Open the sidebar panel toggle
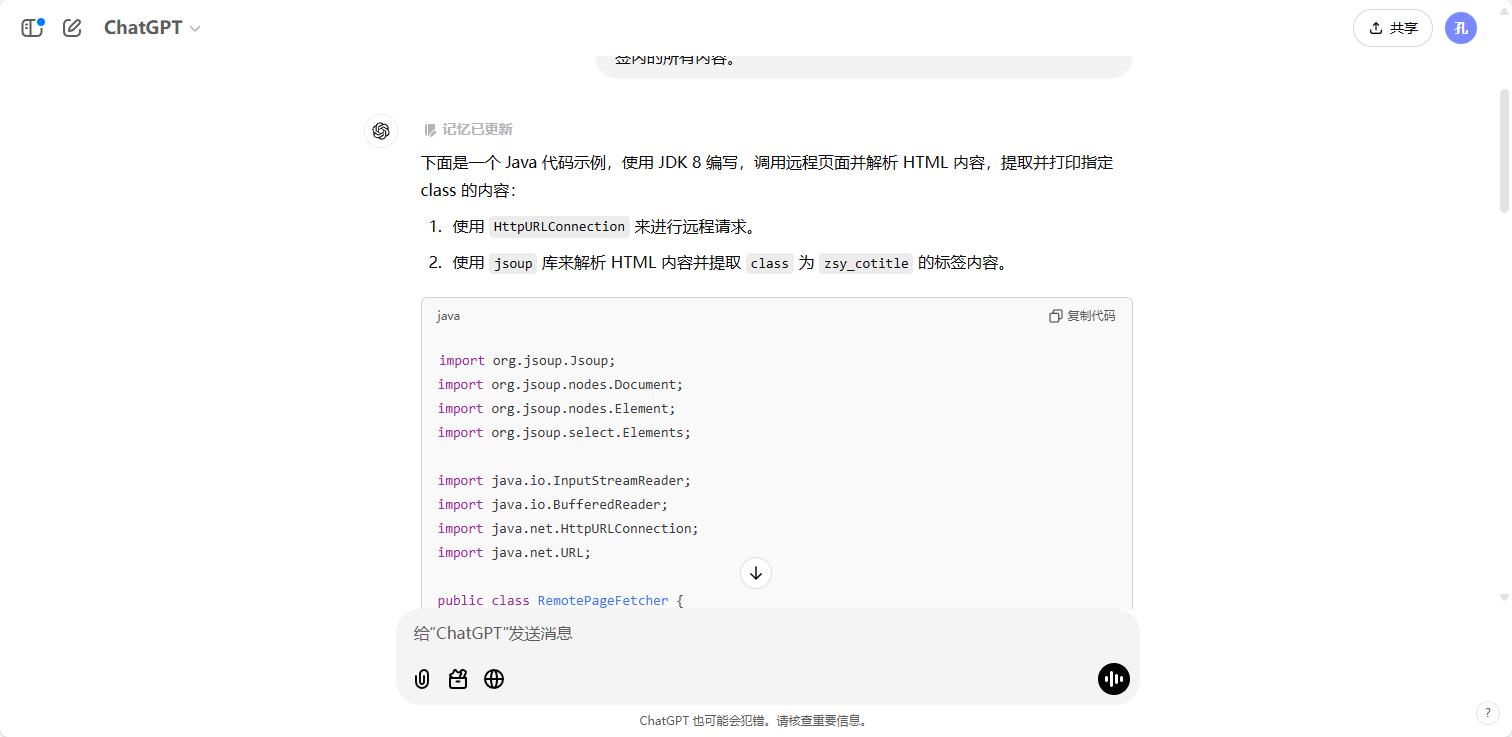This screenshot has height=737, width=1512. pyautogui.click(x=33, y=28)
